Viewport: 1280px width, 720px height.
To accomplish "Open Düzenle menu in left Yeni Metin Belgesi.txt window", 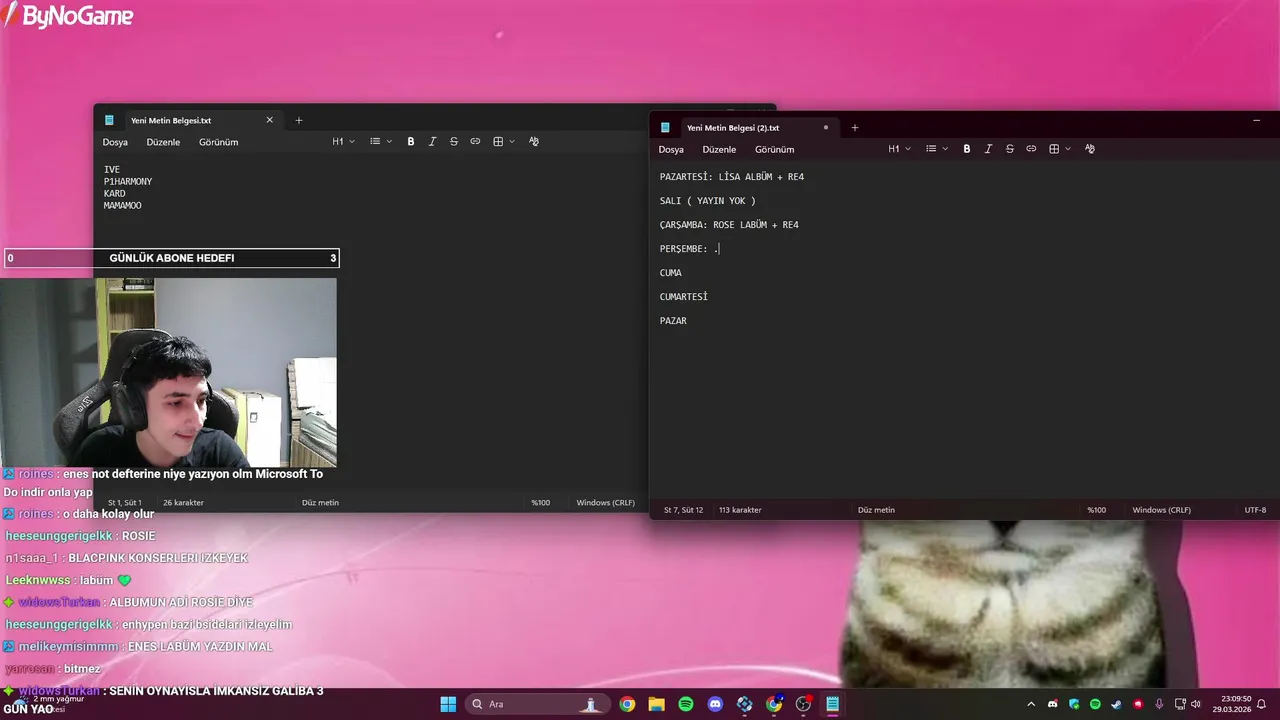I will tap(163, 142).
